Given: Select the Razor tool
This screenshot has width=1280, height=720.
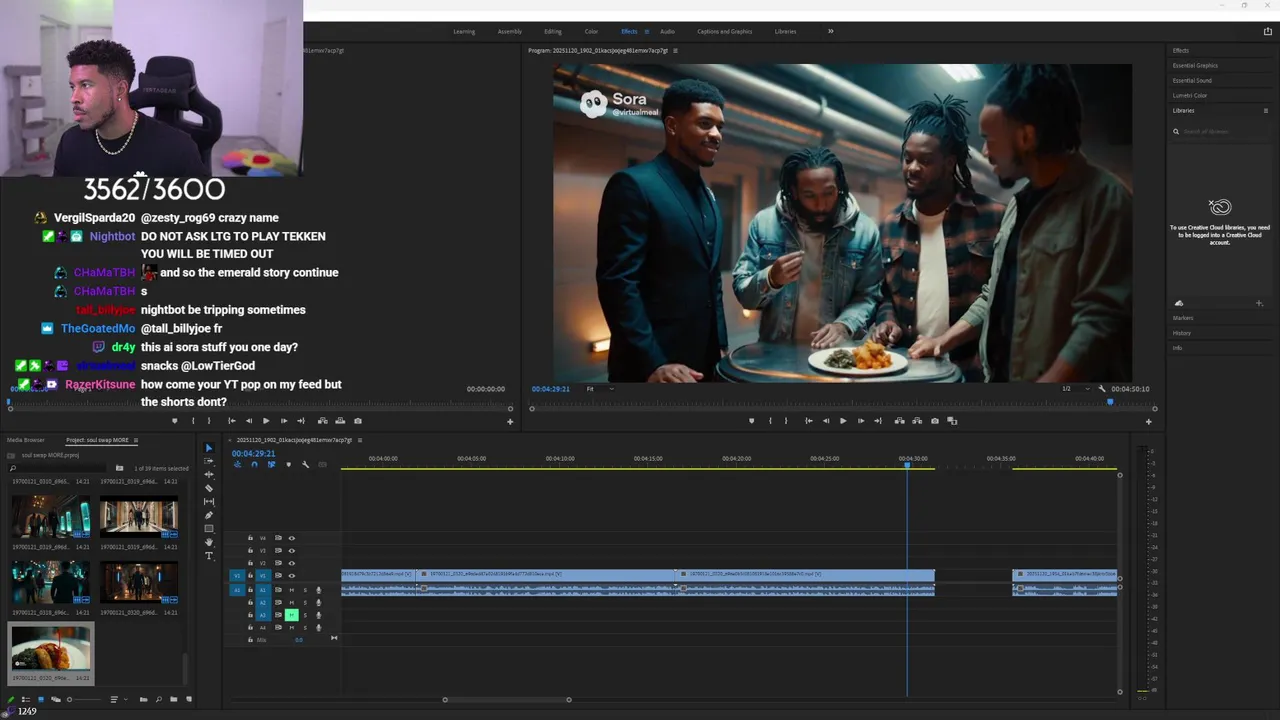Looking at the screenshot, I should click(x=209, y=488).
